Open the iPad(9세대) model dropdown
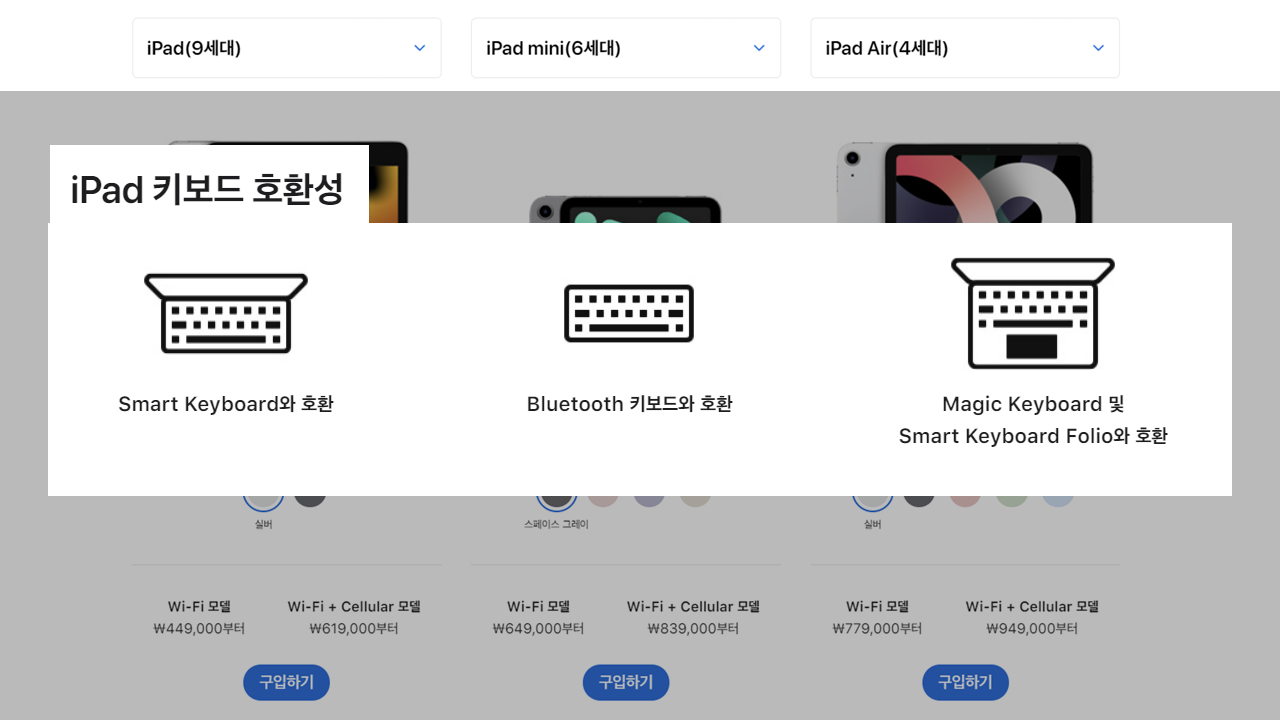Image resolution: width=1280 pixels, height=720 pixels. click(x=287, y=48)
